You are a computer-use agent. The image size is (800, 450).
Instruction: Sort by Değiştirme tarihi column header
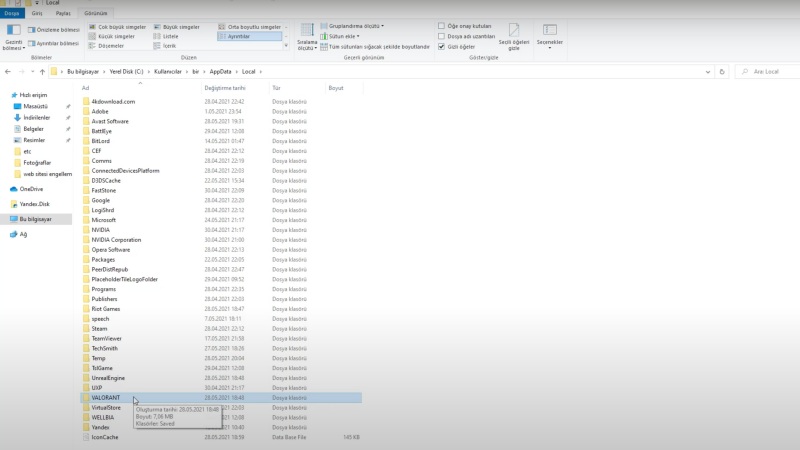click(x=235, y=88)
